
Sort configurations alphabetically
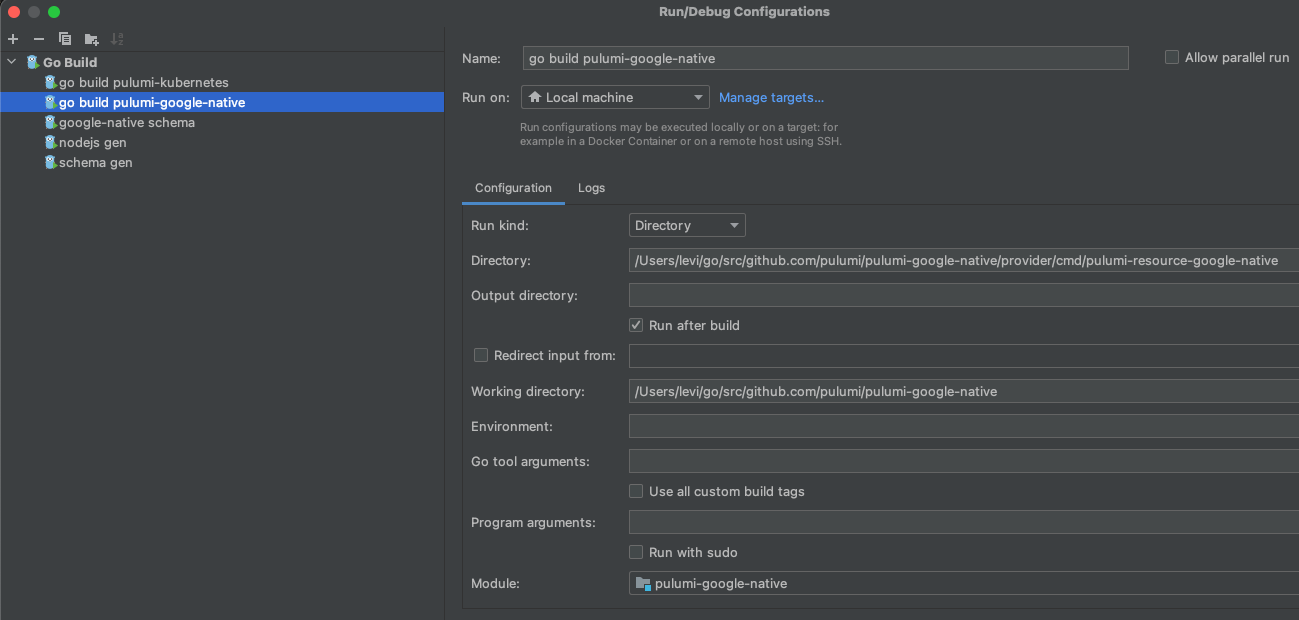(117, 38)
